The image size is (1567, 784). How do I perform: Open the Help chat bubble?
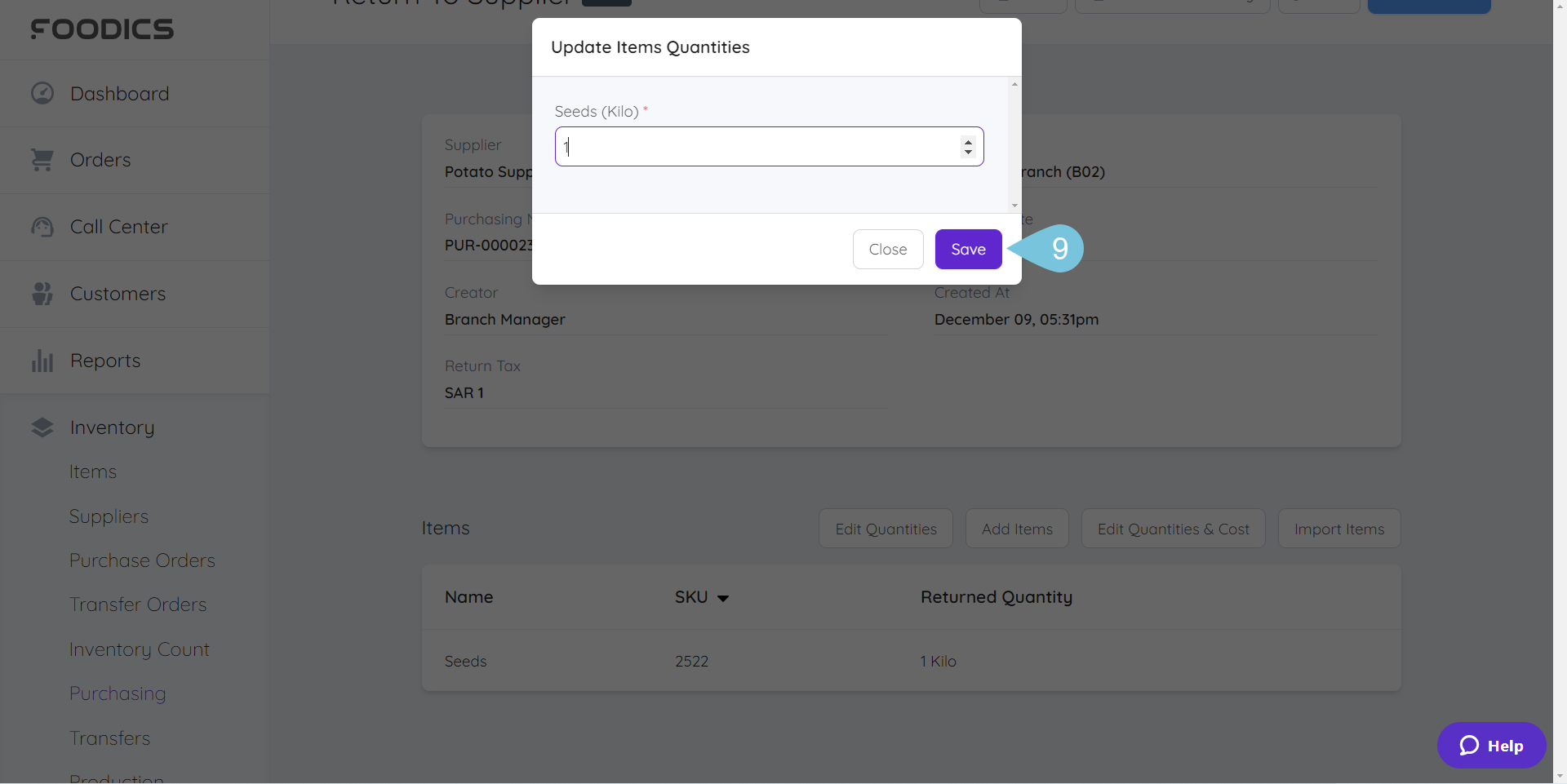(1469, 745)
